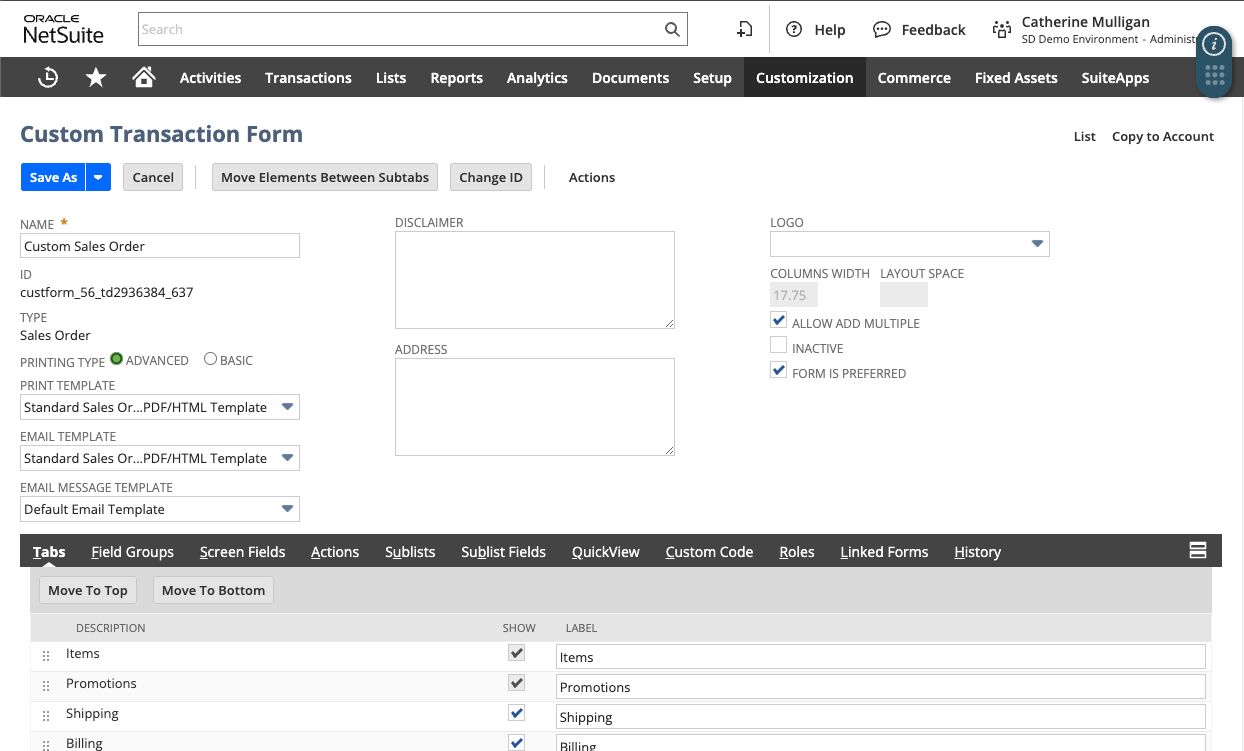Switch to the Screen Fields subtab
The height and width of the screenshot is (751, 1244).
[242, 551]
